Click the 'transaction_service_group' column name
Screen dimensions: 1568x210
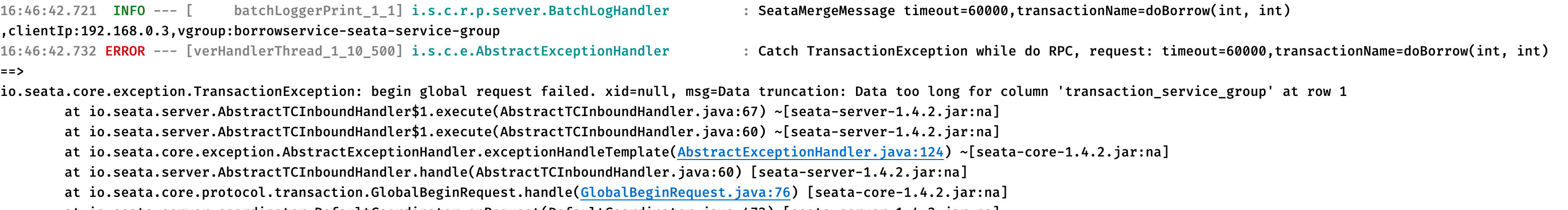[x=1166, y=91]
